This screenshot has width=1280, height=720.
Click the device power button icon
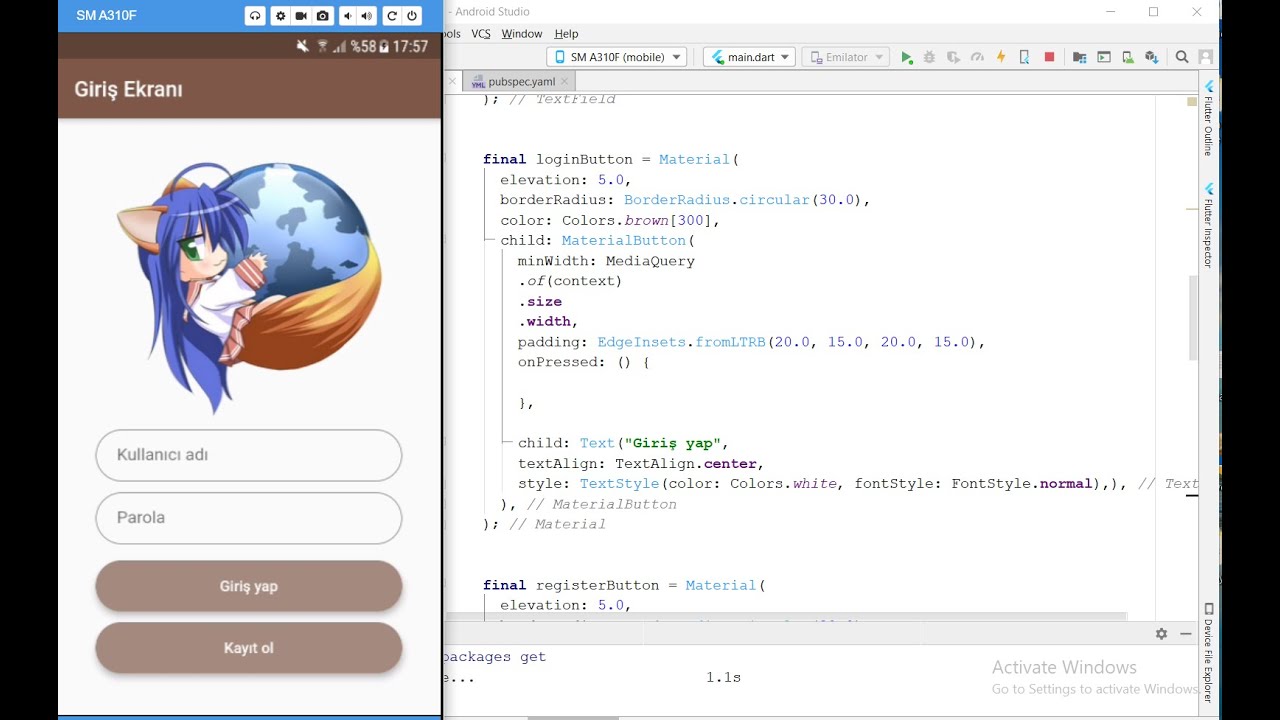click(x=412, y=16)
